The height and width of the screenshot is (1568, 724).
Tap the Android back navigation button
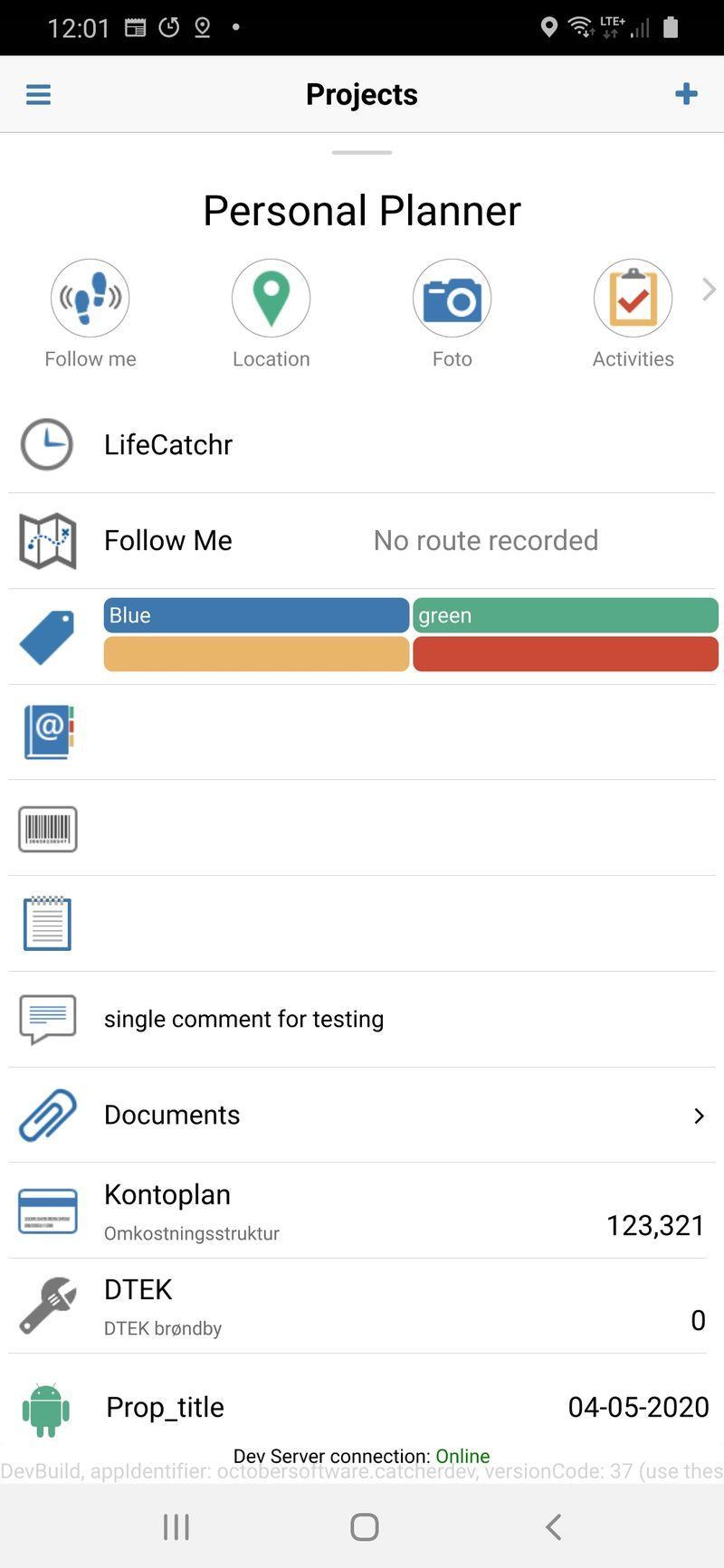(x=554, y=1527)
